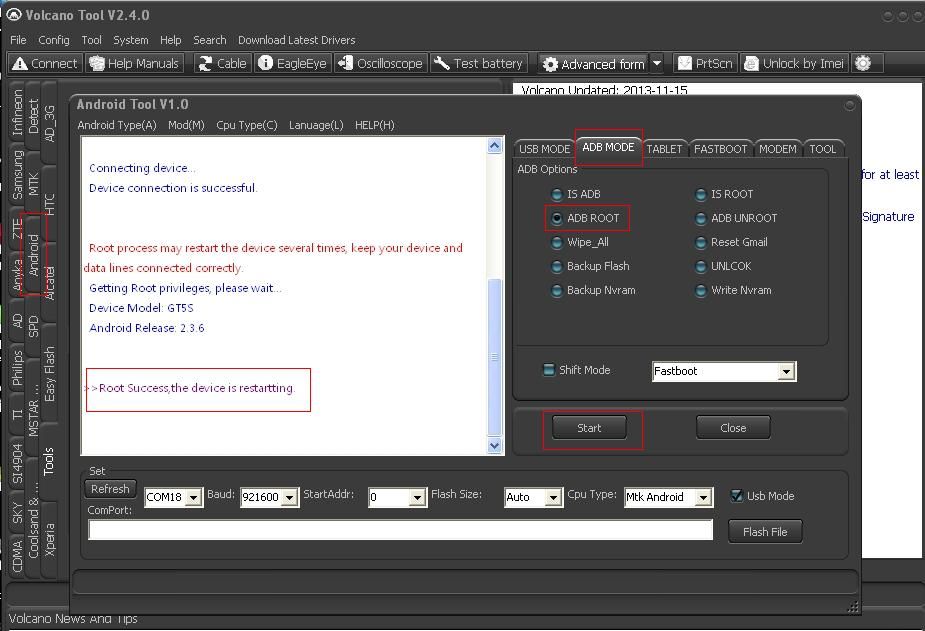Viewport: 925px width, 631px height.
Task: Switch to the USB MODE tab
Action: pyautogui.click(x=544, y=149)
